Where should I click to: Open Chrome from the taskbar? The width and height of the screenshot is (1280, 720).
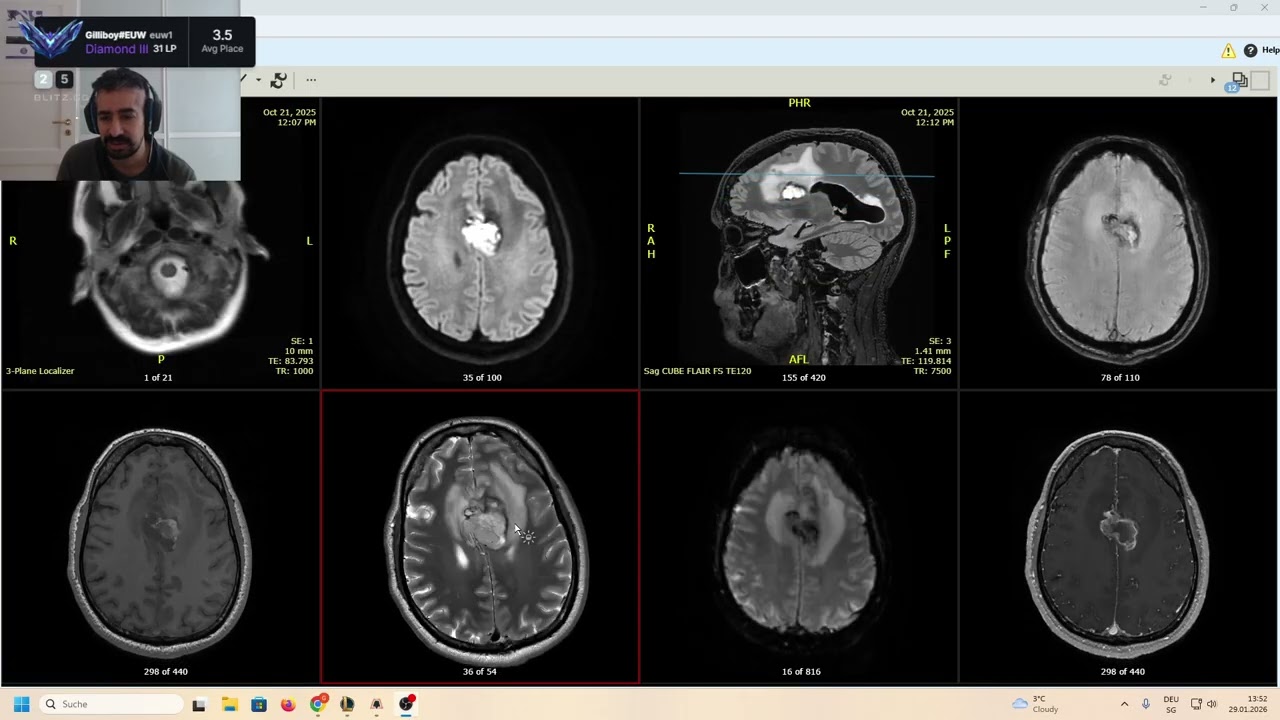(318, 704)
